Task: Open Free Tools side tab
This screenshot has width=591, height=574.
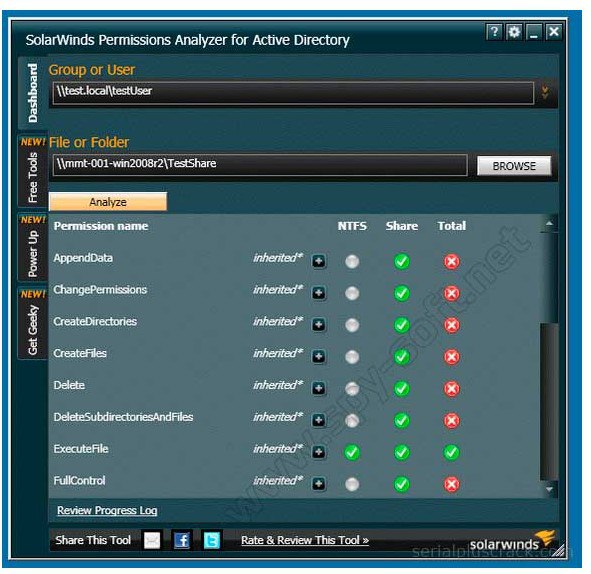Action: 33,171
